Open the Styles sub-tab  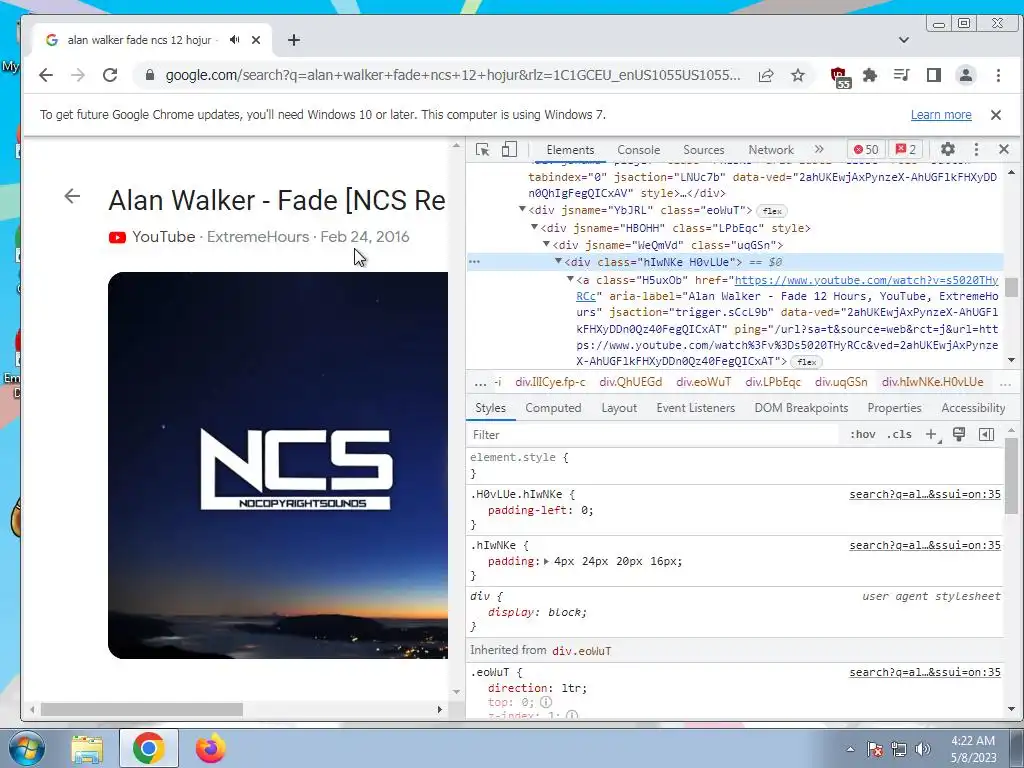pyautogui.click(x=490, y=408)
